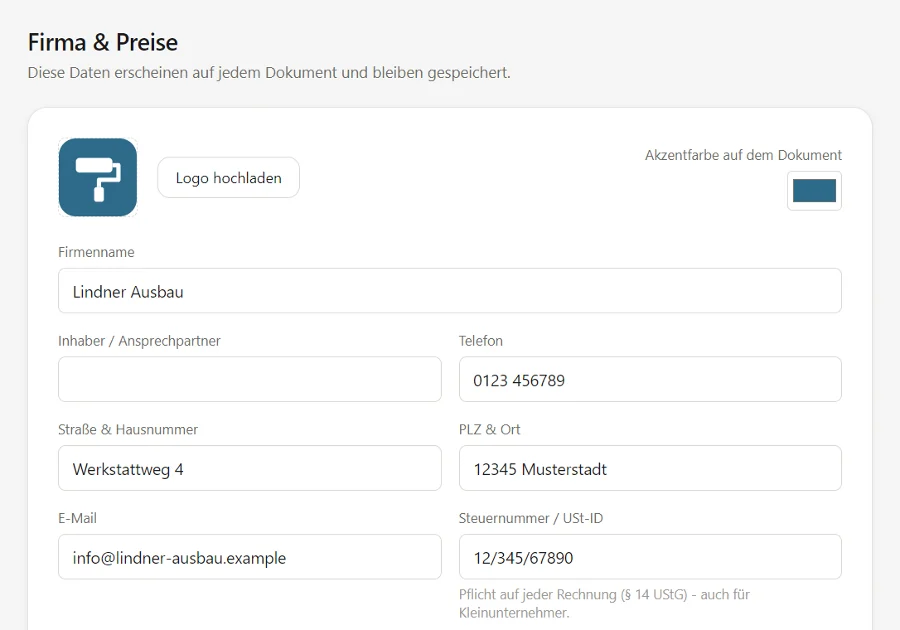The height and width of the screenshot is (630, 900).
Task: Click the Telefon label
Action: [480, 341]
